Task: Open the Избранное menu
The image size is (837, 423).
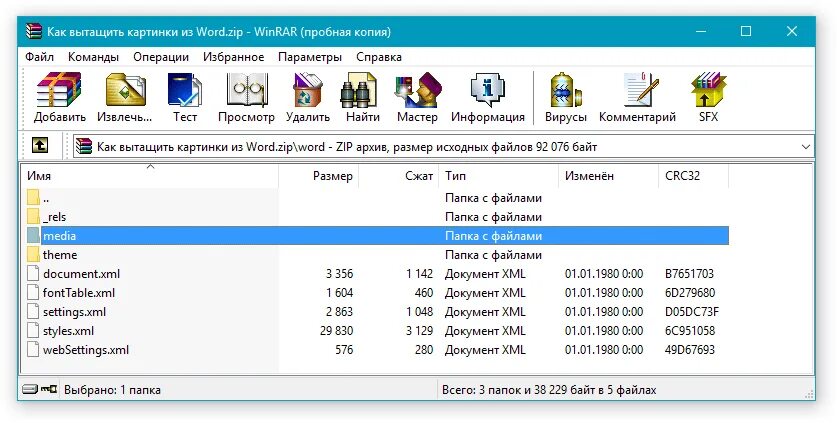Action: [233, 57]
